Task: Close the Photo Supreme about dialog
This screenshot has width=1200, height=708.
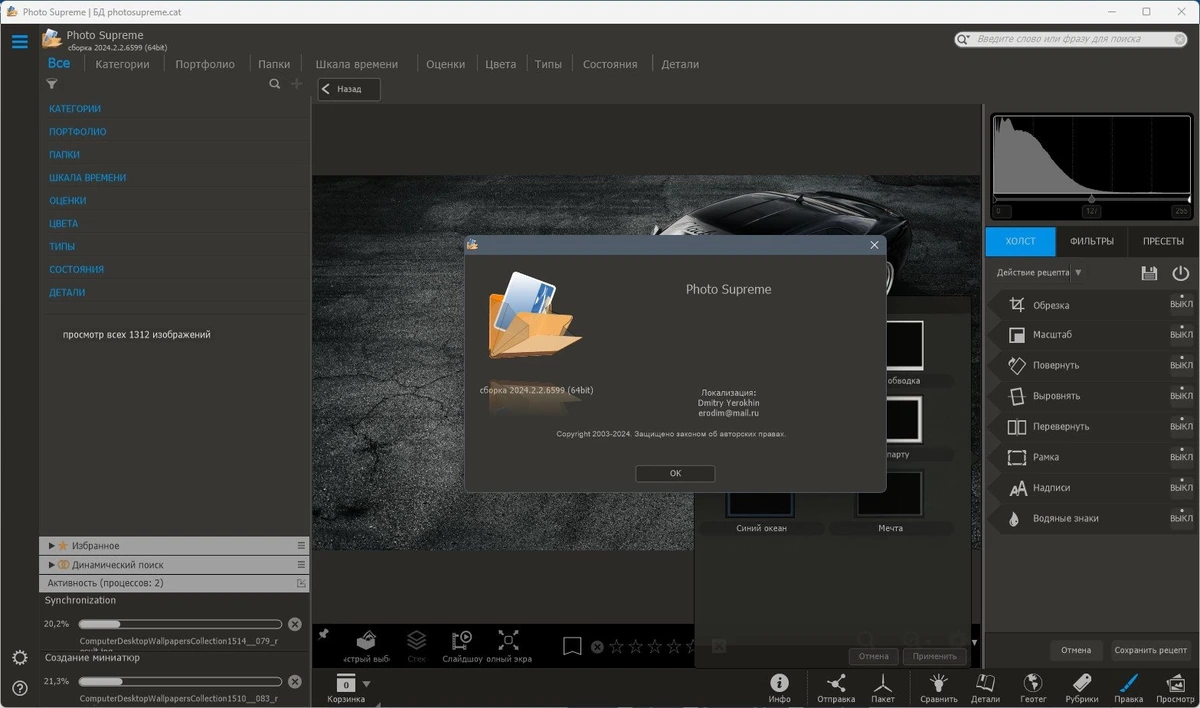Action: (x=874, y=245)
